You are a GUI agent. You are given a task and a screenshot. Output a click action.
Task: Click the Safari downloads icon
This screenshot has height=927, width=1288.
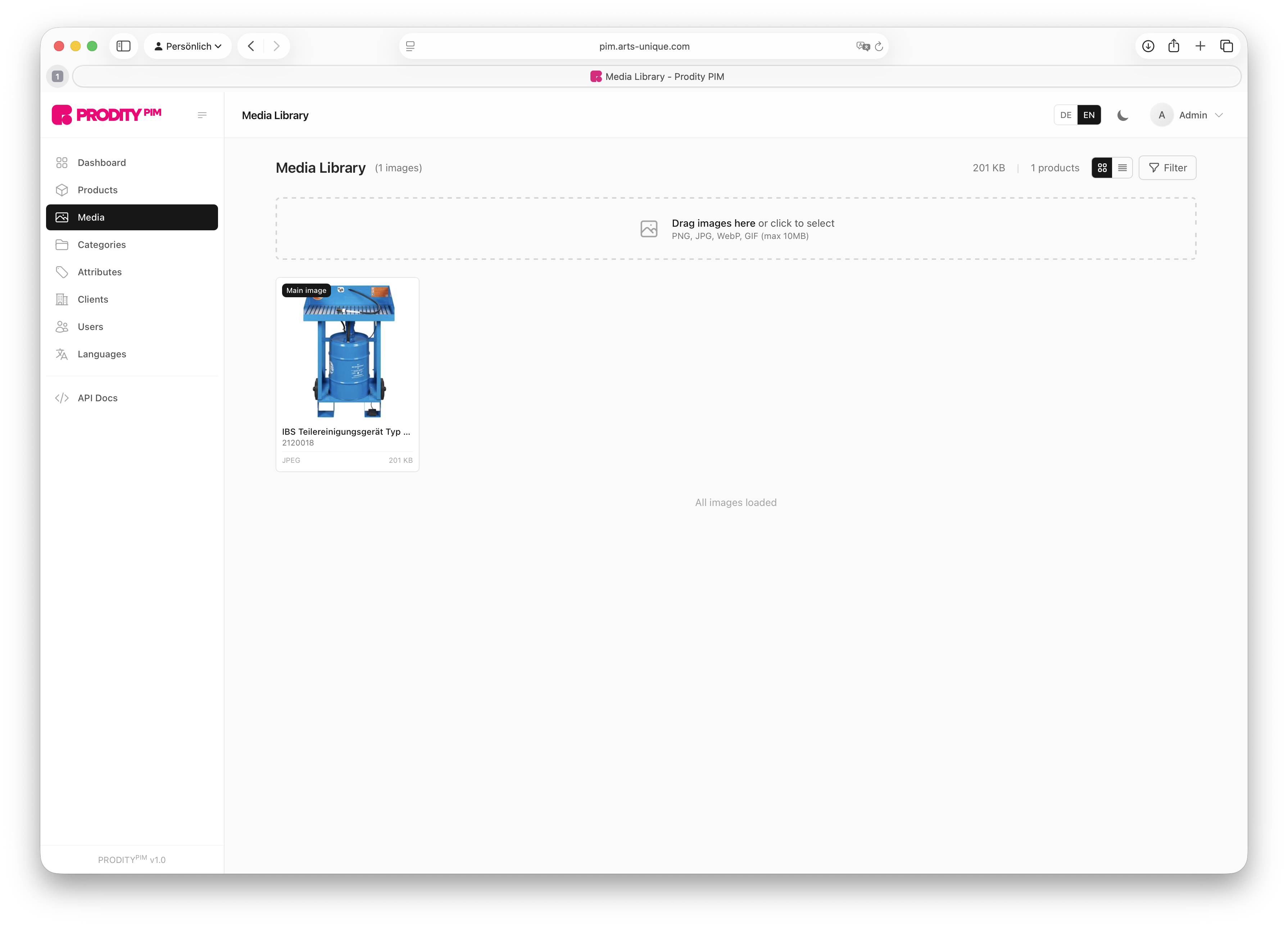point(1148,46)
